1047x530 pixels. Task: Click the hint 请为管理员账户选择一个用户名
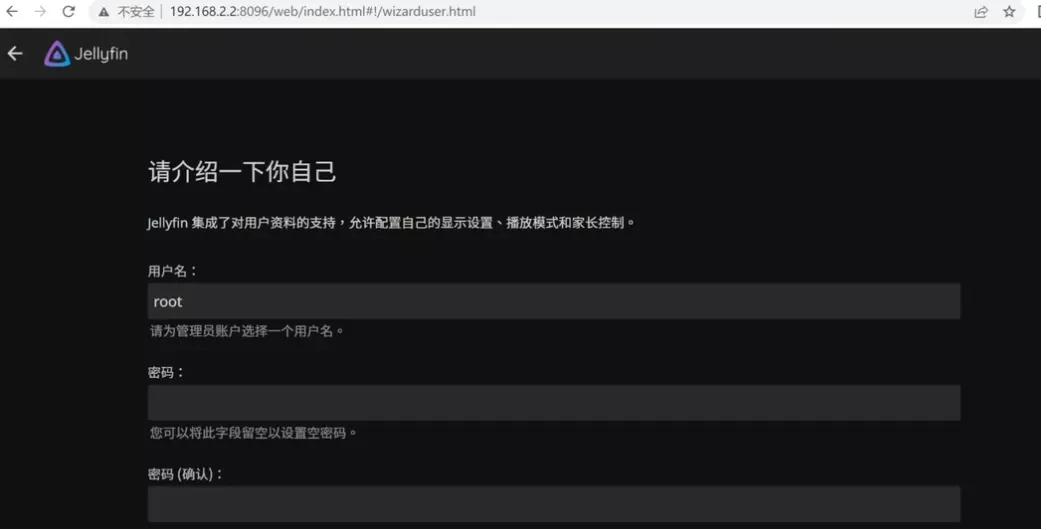(246, 330)
